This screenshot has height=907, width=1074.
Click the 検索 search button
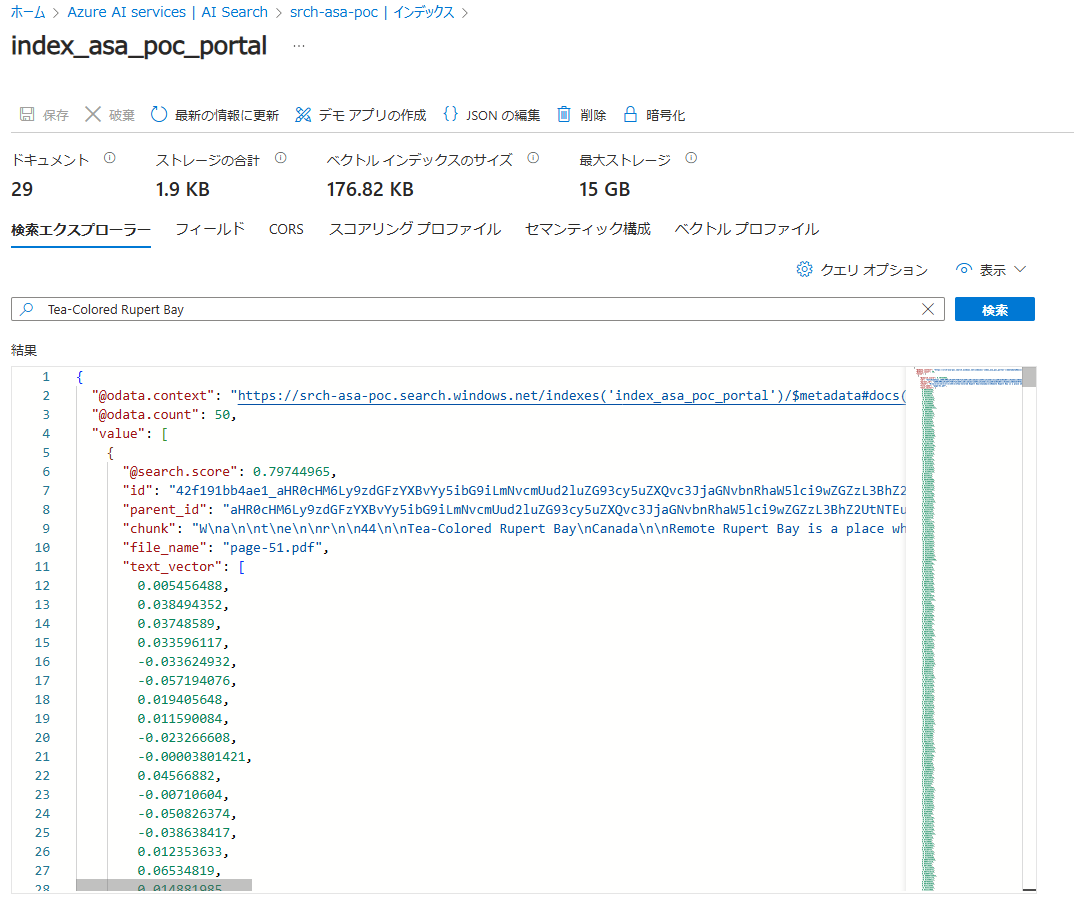pyautogui.click(x=994, y=308)
